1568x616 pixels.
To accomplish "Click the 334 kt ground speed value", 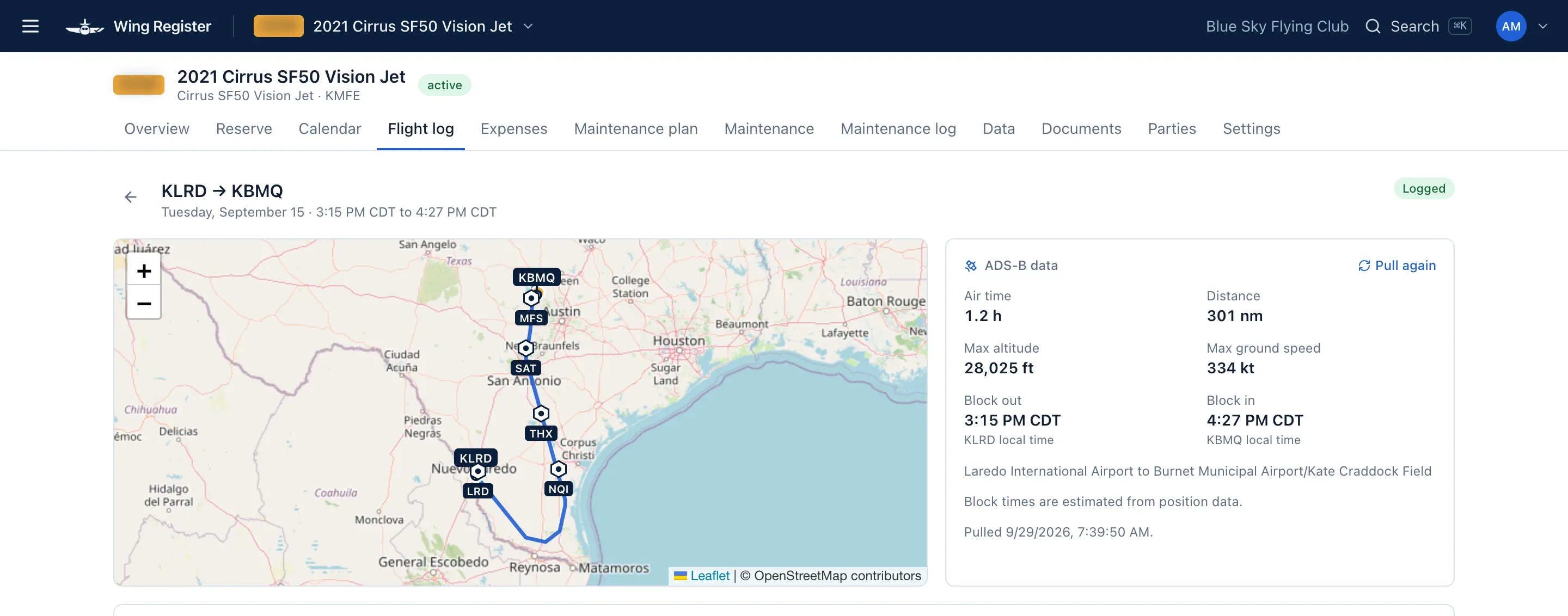I will [1230, 368].
